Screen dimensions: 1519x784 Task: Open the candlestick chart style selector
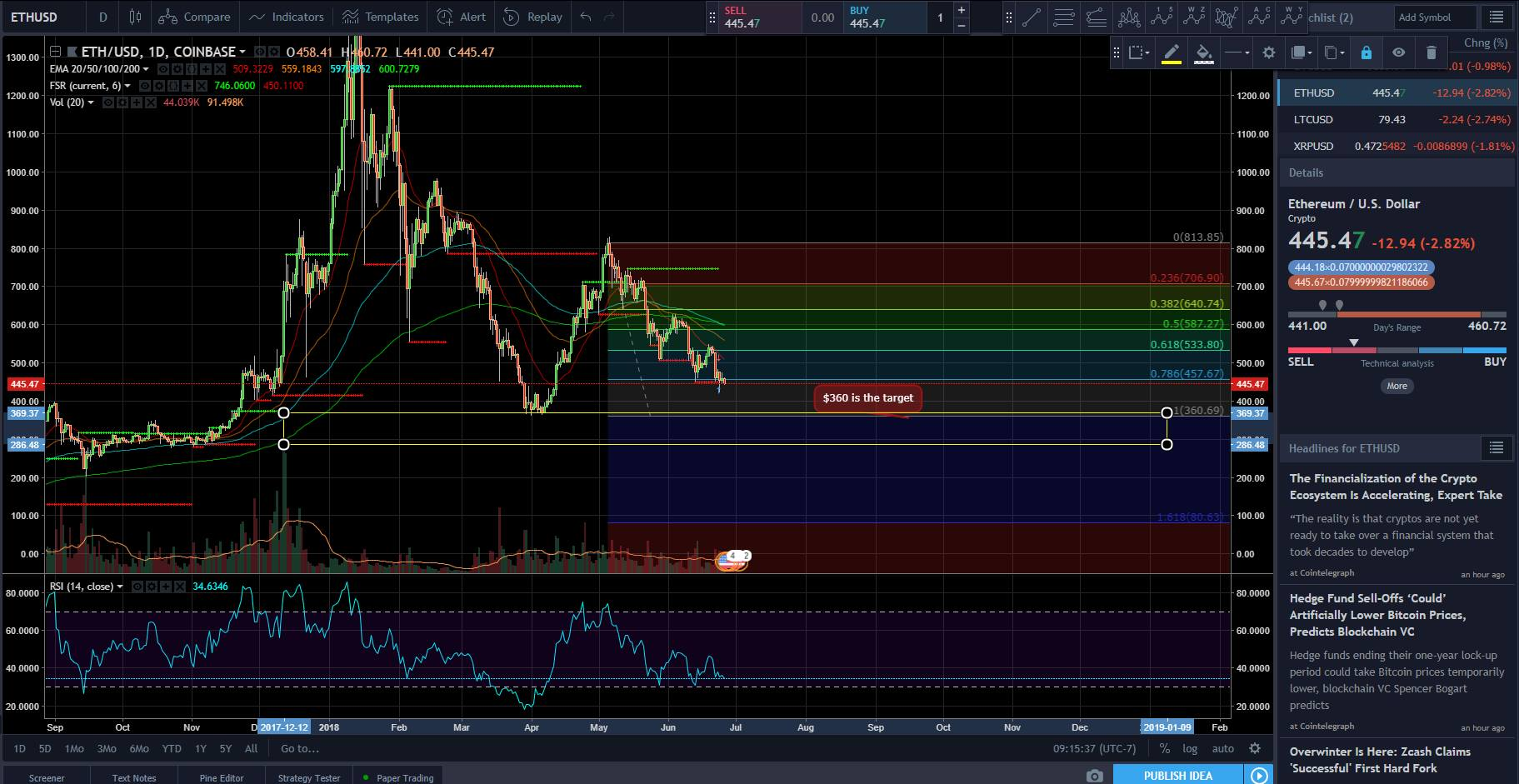pyautogui.click(x=136, y=17)
